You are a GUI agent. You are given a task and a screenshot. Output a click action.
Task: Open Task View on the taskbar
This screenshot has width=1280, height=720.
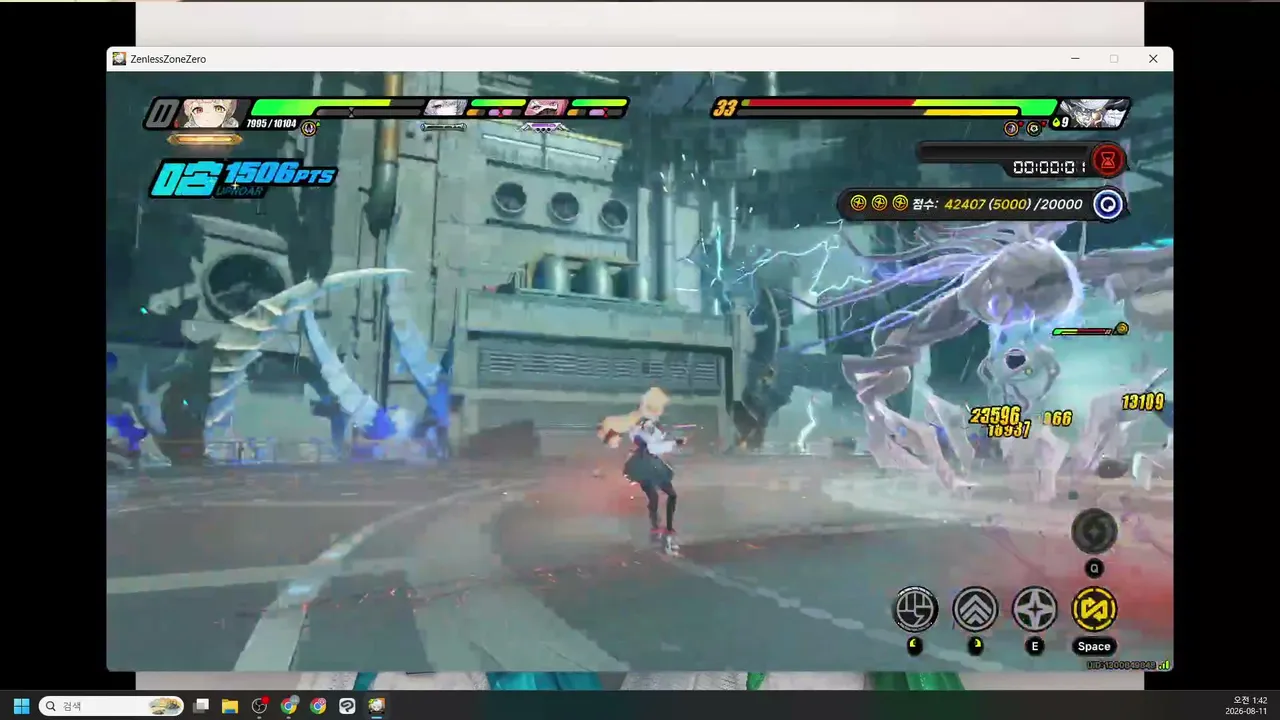[x=201, y=706]
